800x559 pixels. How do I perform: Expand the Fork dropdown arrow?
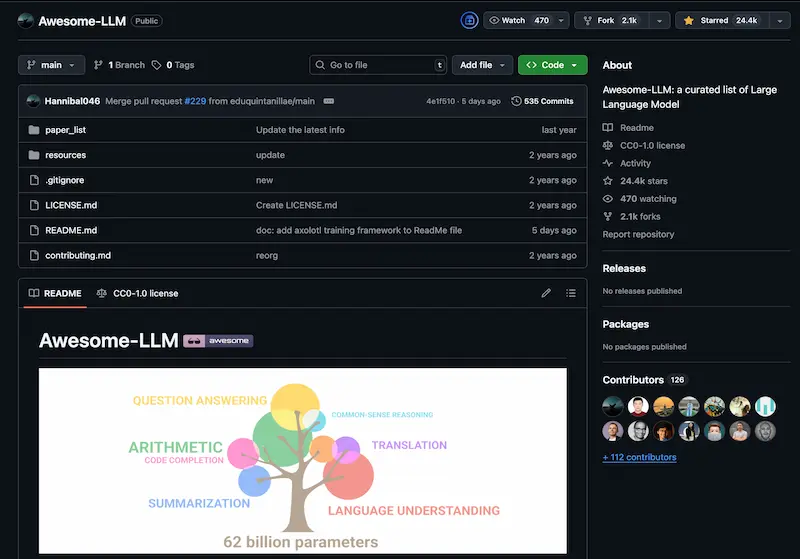[659, 20]
